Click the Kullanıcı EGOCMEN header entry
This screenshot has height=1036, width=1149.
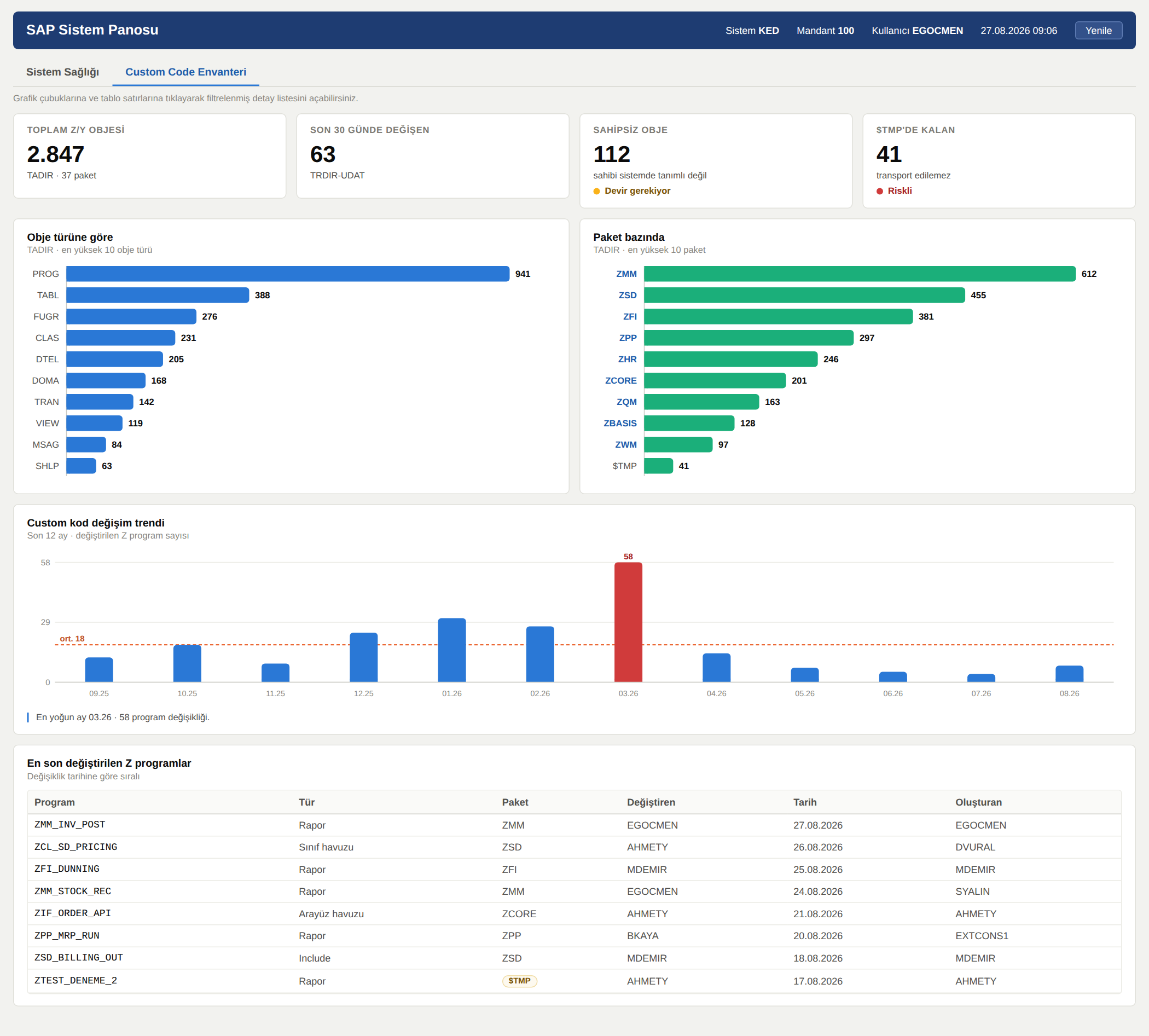click(x=917, y=31)
